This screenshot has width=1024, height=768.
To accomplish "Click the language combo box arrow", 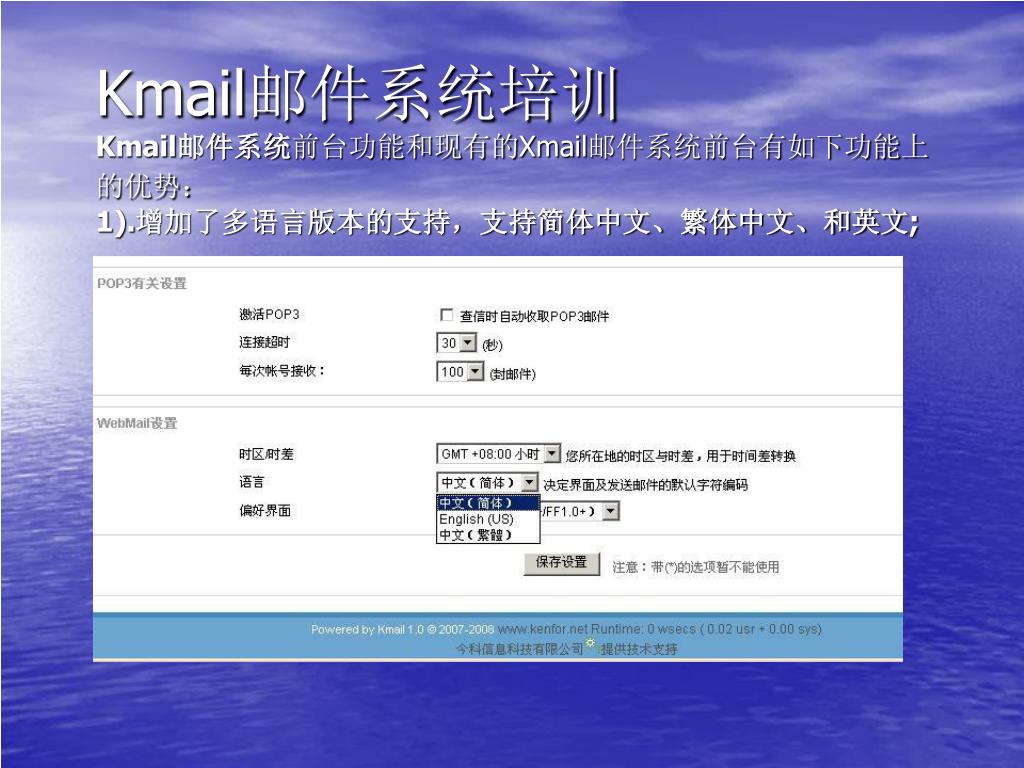I will pyautogui.click(x=530, y=483).
